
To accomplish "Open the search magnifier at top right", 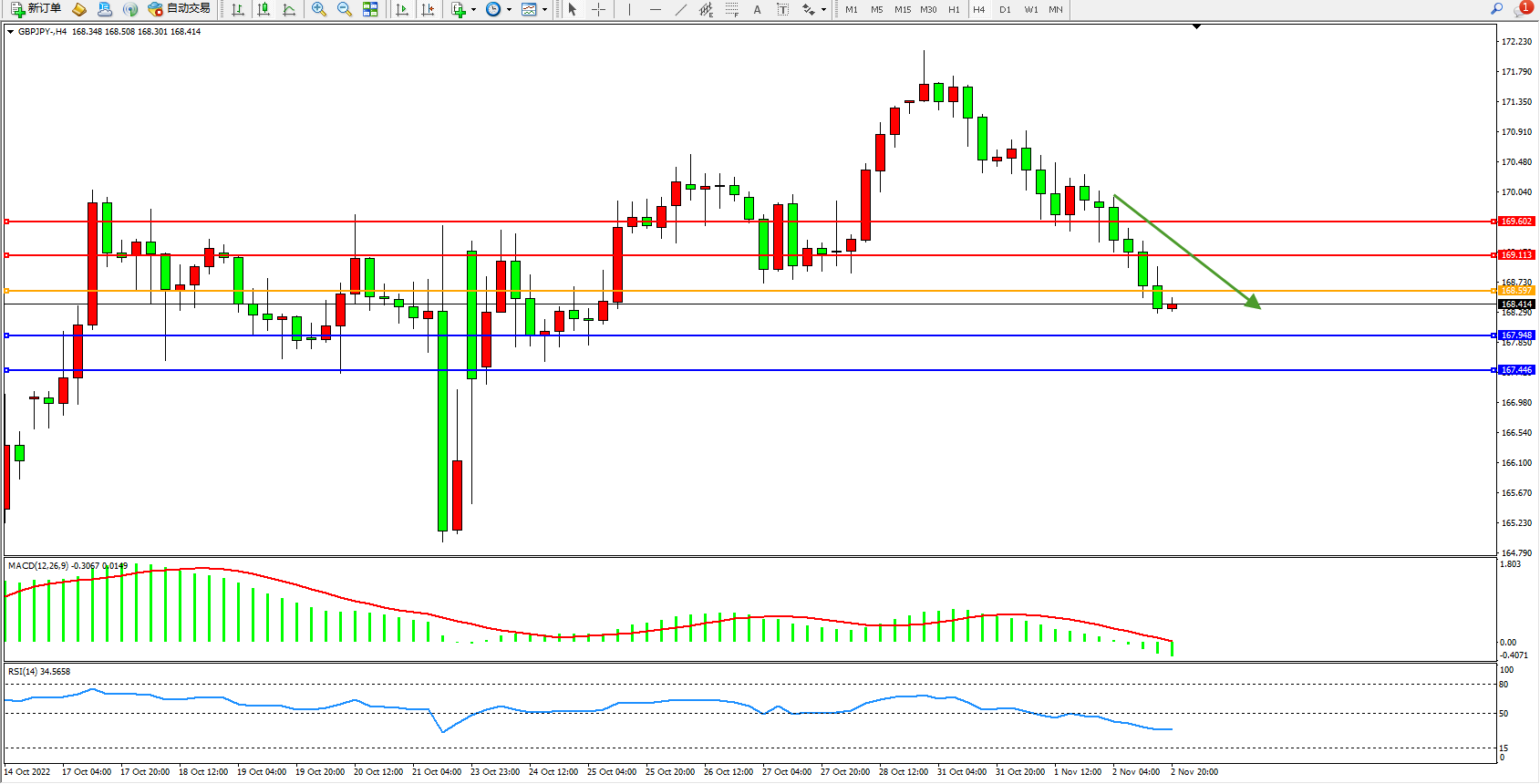I will 1496,9.
